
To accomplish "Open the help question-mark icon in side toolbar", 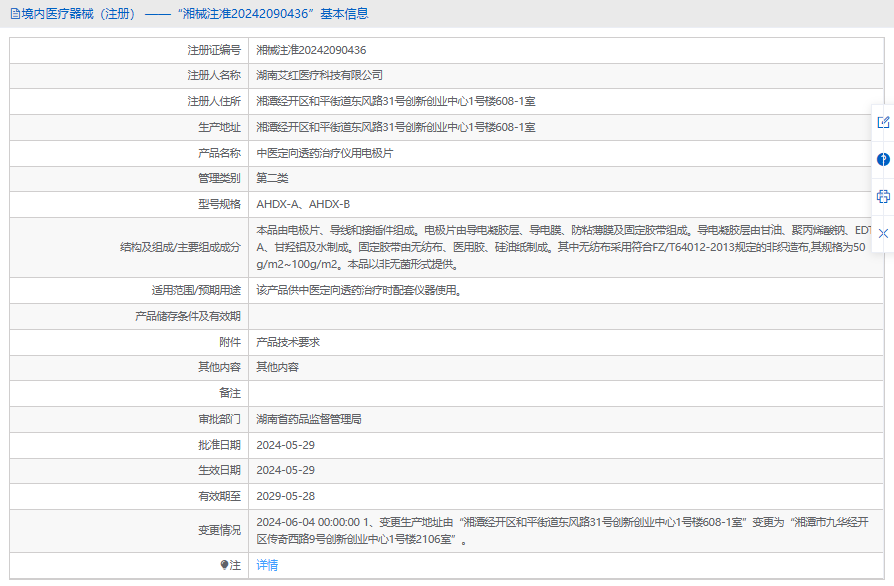I will coord(883,159).
